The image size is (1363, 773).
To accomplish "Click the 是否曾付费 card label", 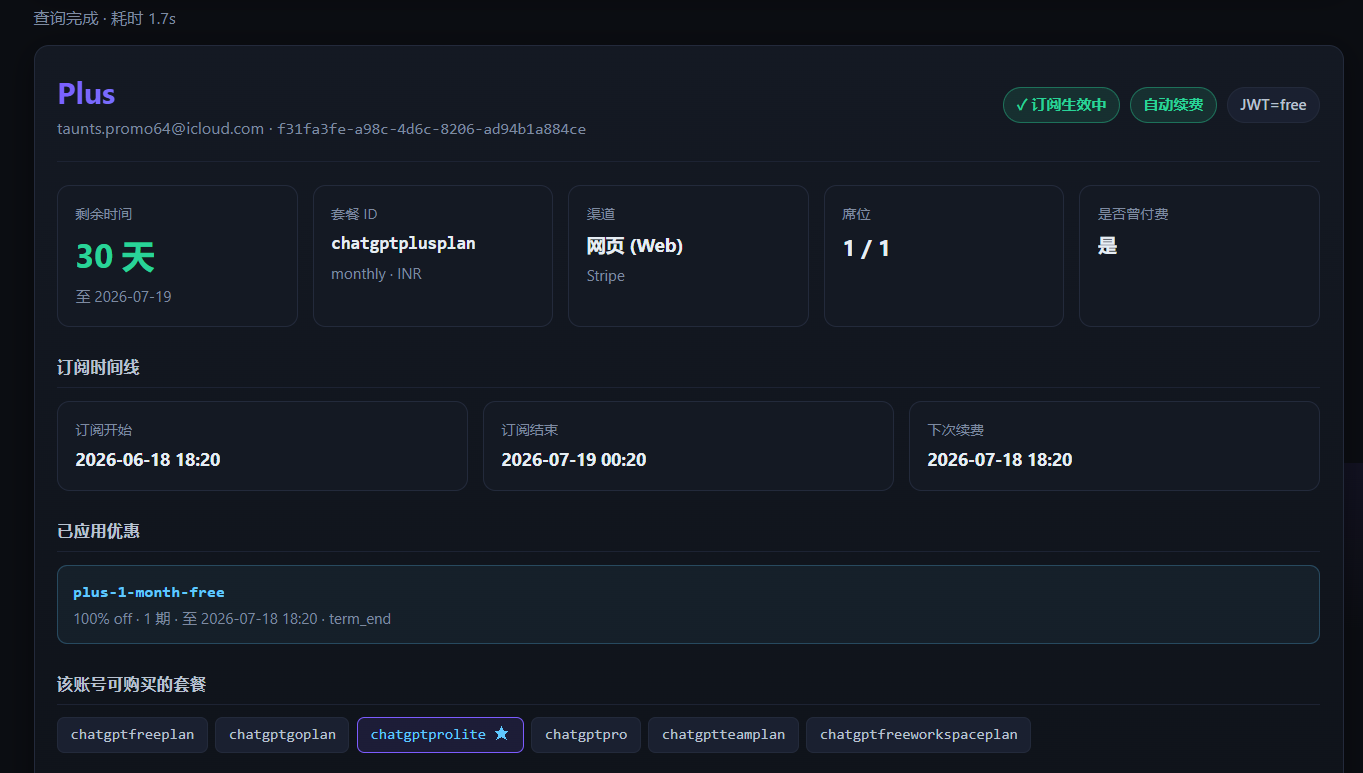I will (x=1133, y=214).
